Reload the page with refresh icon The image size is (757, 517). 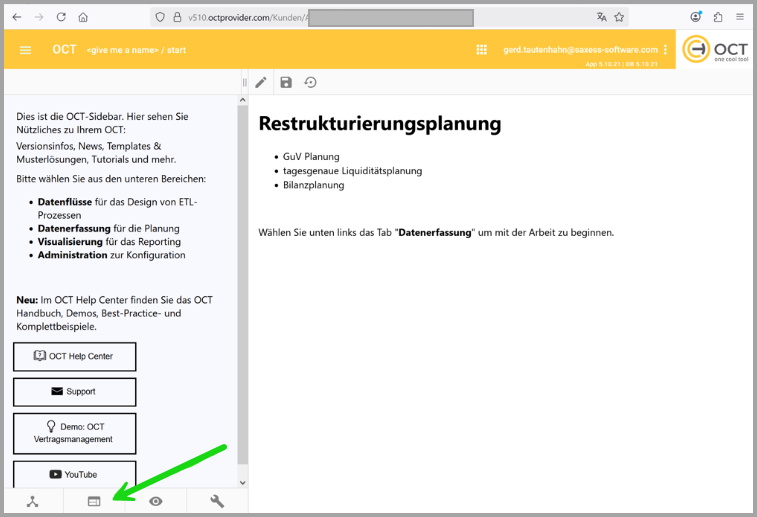(61, 17)
